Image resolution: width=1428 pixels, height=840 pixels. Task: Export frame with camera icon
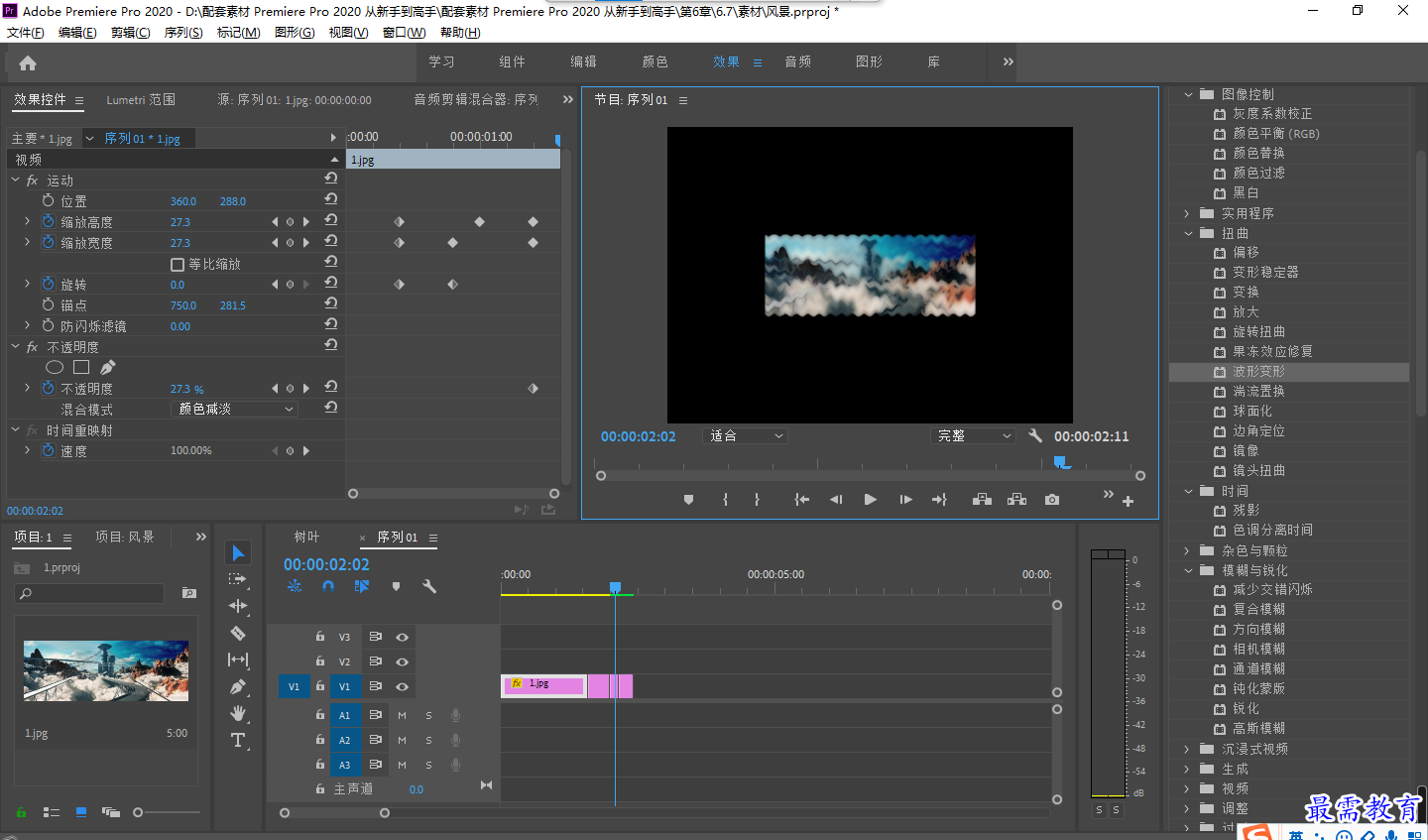click(x=1052, y=500)
